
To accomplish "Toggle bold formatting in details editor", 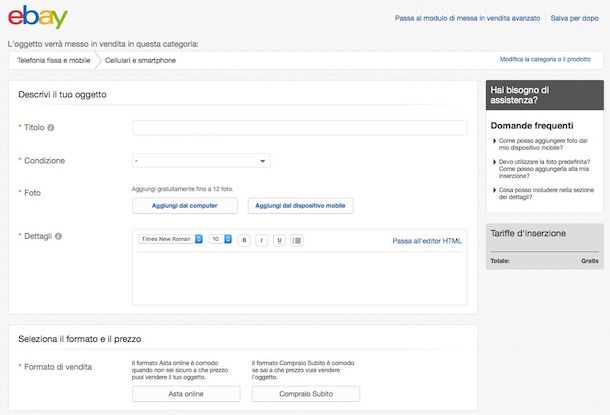I will click(x=244, y=240).
